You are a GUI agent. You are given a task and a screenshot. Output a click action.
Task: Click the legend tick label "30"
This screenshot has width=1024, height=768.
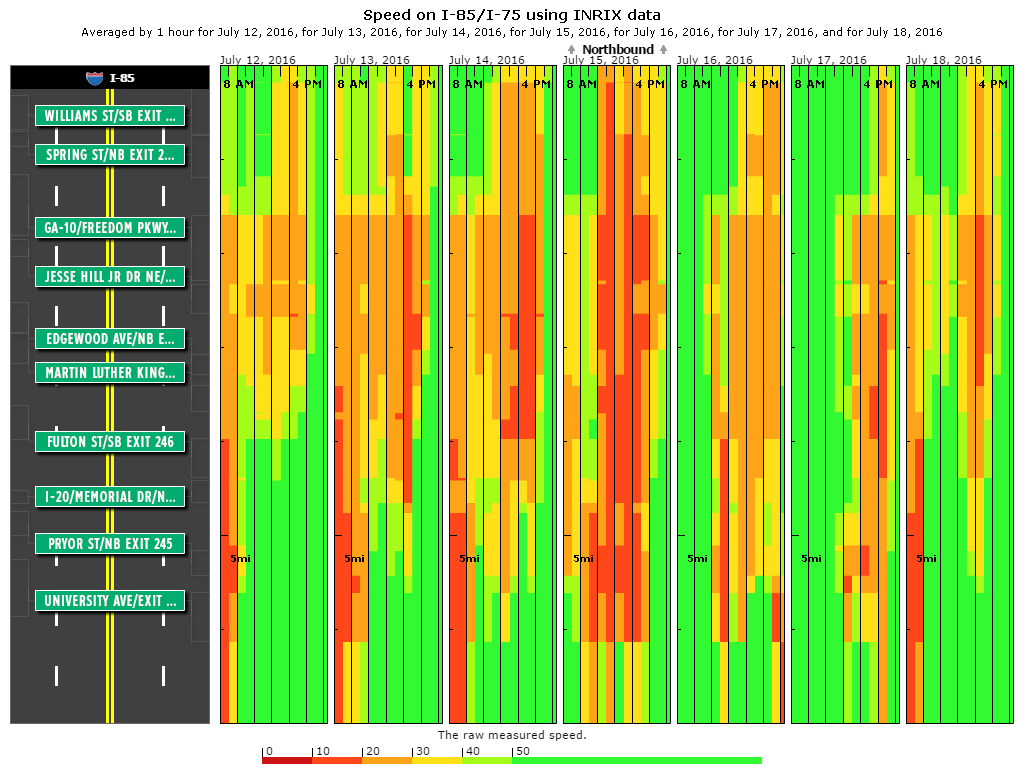click(423, 751)
